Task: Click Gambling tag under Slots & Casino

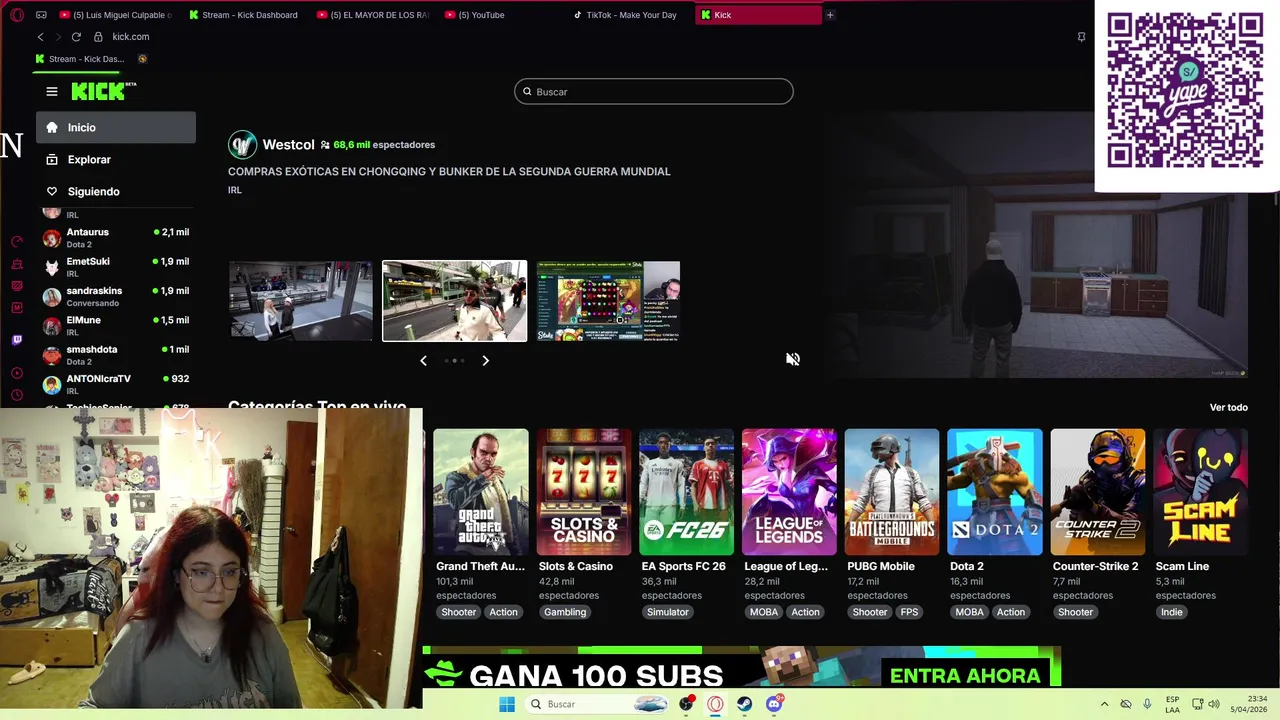Action: tap(565, 612)
